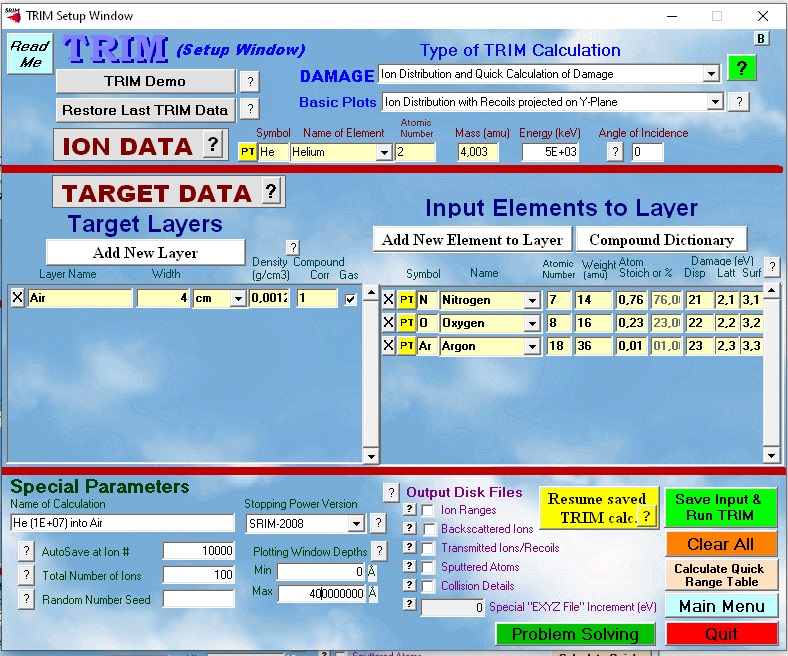Viewport: 788px width, 656px height.
Task: Expand the Stopping Power Version SRIM-2008 dropdown
Action: 356,524
